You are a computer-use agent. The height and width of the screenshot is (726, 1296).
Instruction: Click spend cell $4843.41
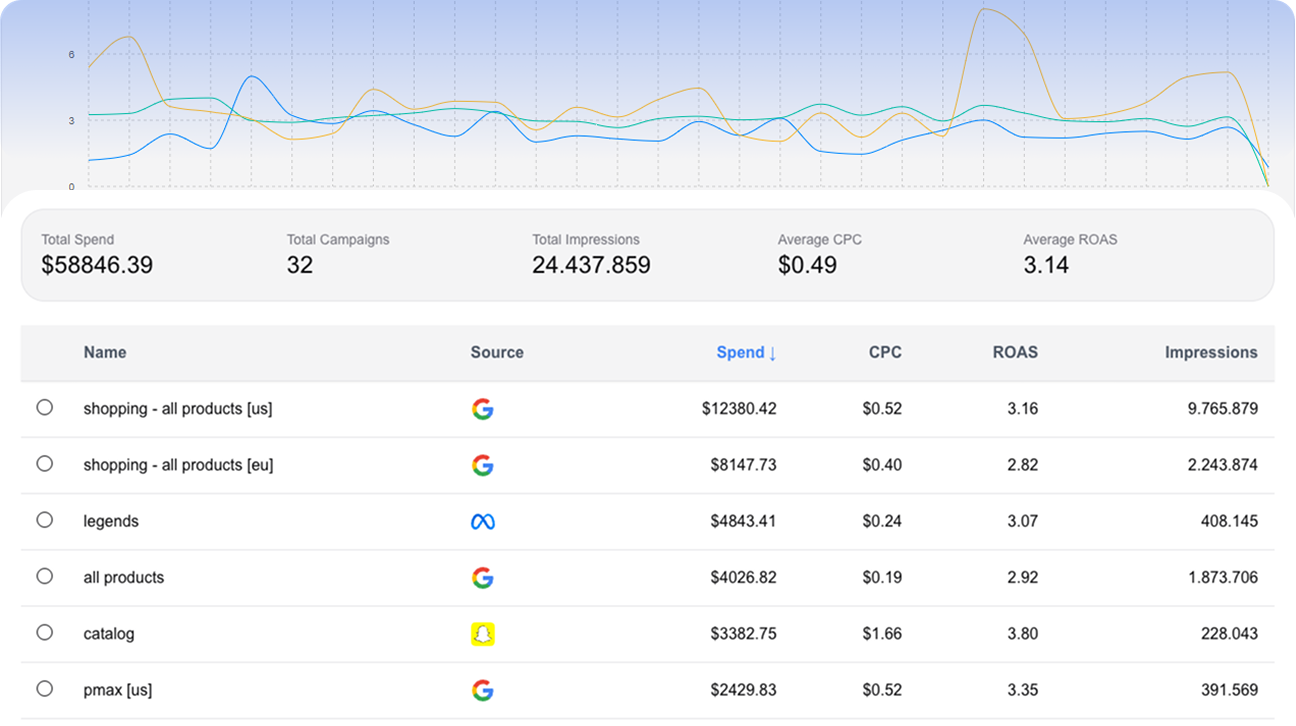pyautogui.click(x=743, y=521)
